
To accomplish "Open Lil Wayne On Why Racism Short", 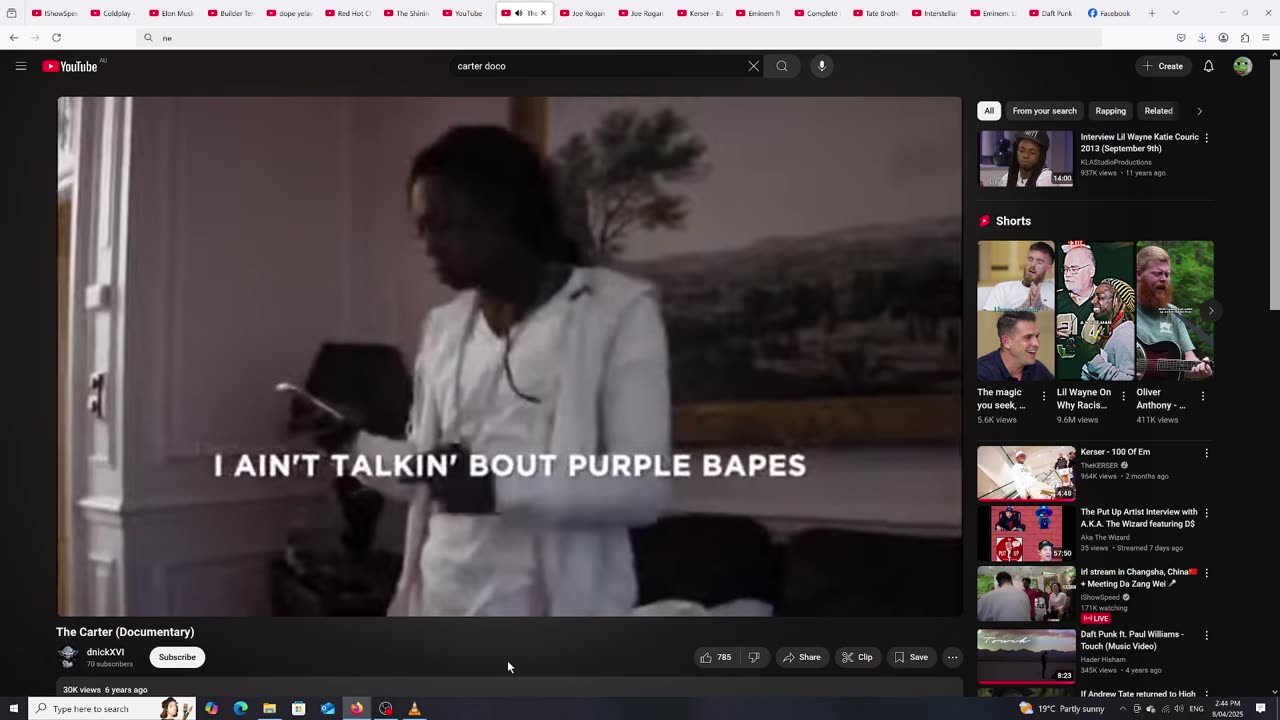I will (1095, 311).
